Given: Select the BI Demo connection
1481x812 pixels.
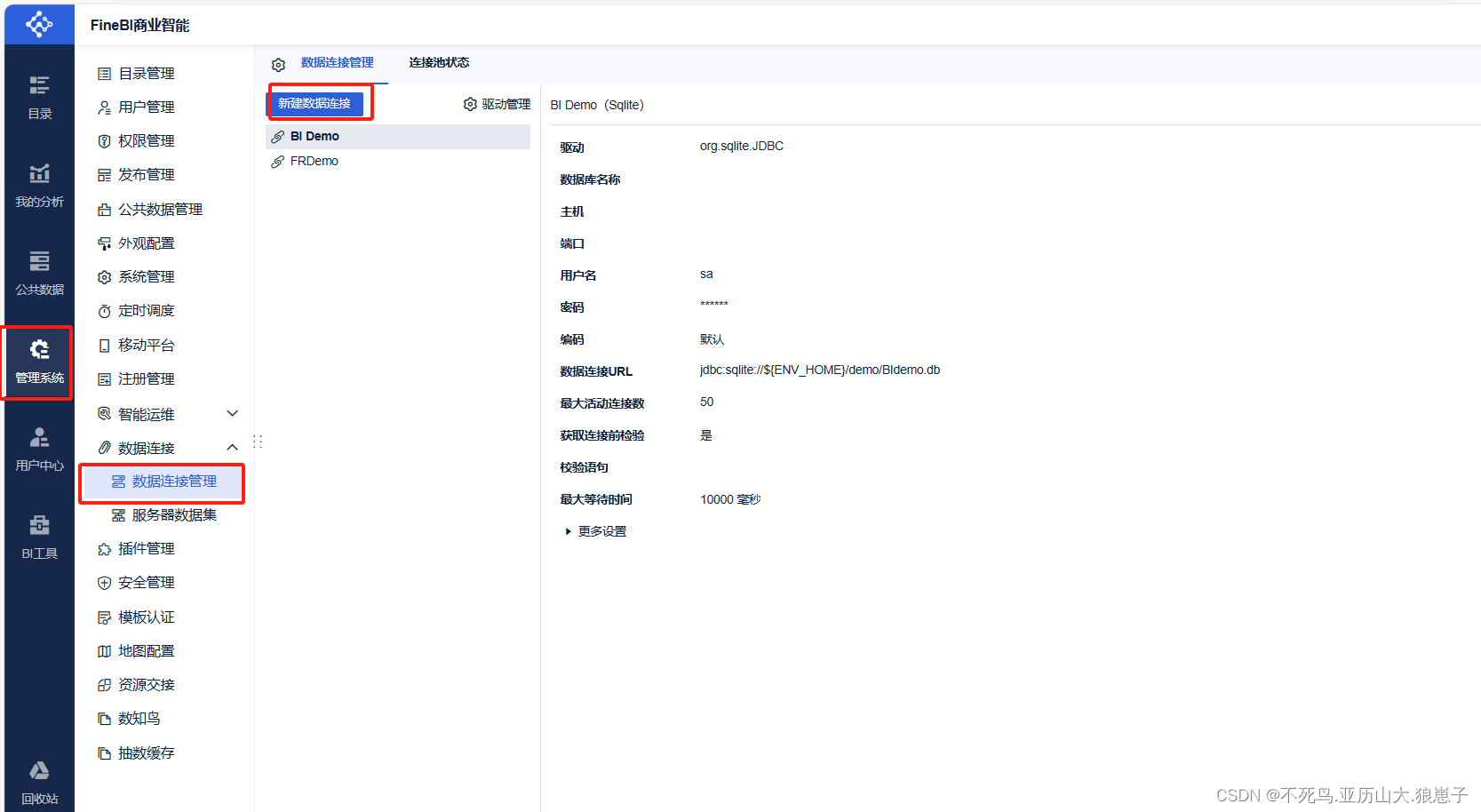Looking at the screenshot, I should tap(314, 135).
